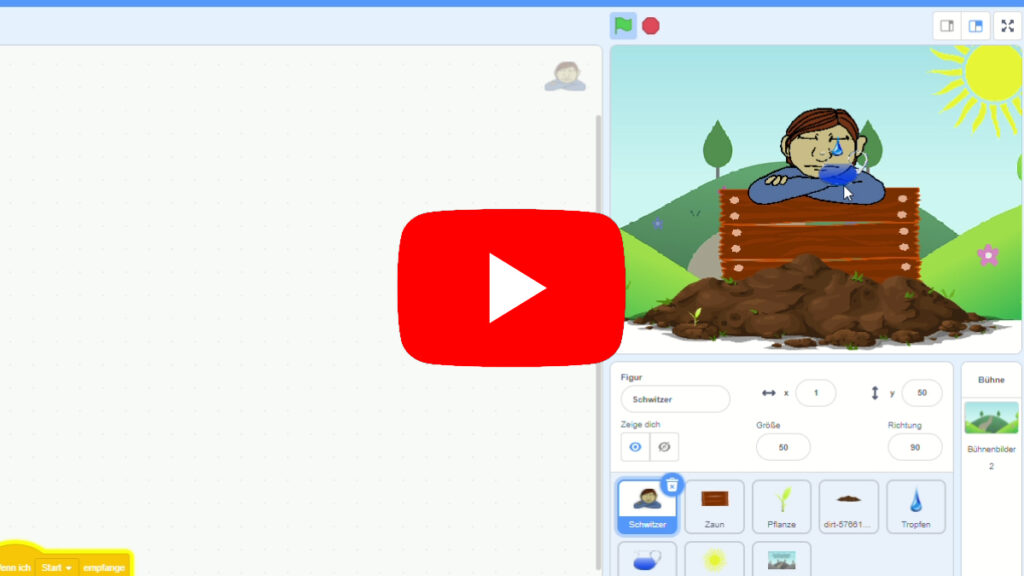Show the sprite using the eye icon
Viewport: 1024px width, 576px height.
coord(635,447)
